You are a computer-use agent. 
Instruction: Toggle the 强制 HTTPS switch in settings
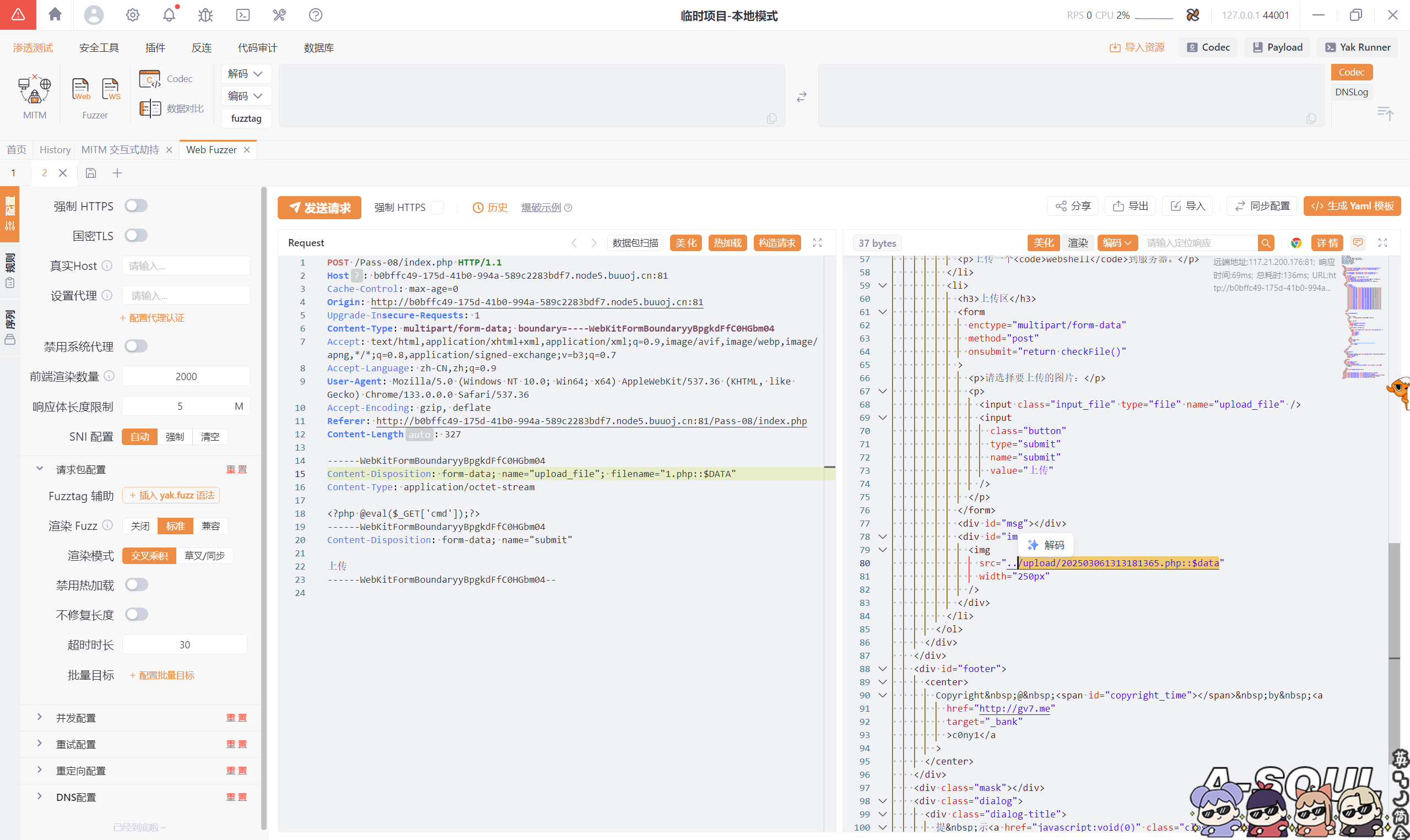[x=136, y=205]
